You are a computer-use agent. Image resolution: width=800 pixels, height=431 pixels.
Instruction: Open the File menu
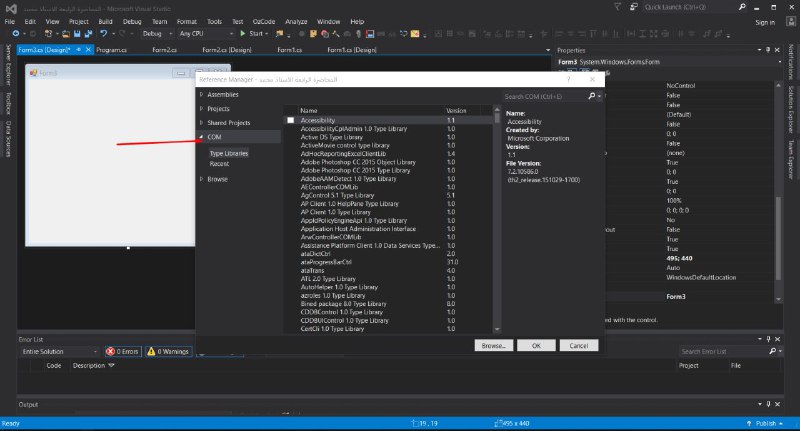click(x=10, y=21)
